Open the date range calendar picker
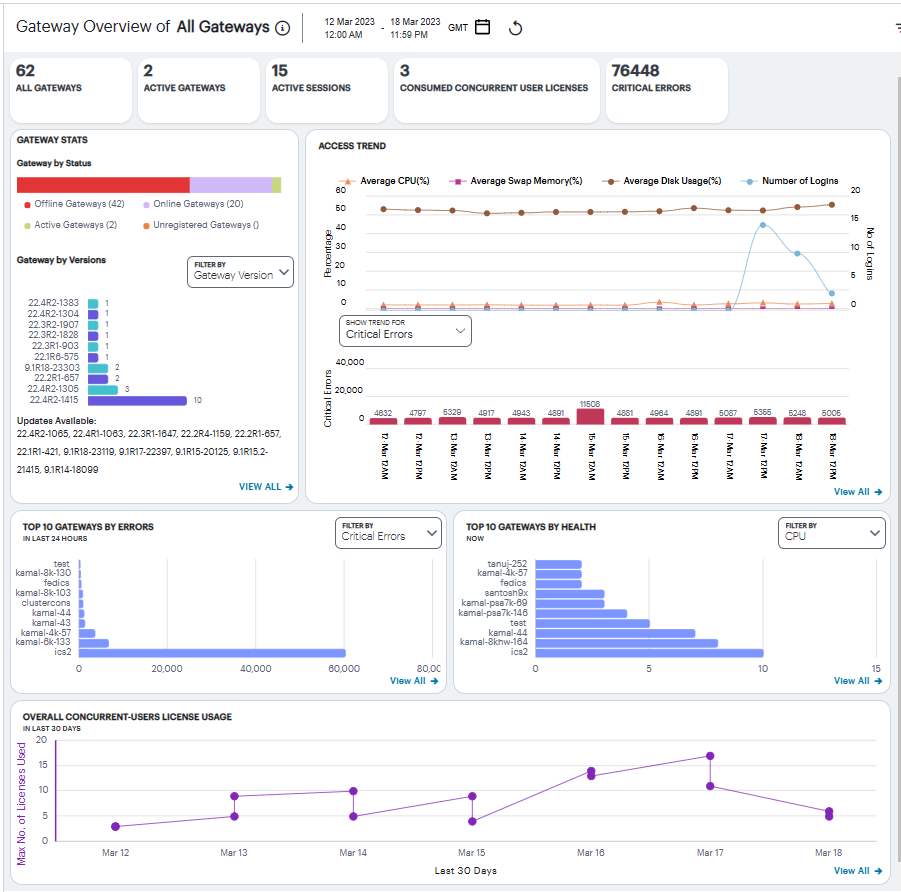901x892 pixels. click(x=482, y=27)
